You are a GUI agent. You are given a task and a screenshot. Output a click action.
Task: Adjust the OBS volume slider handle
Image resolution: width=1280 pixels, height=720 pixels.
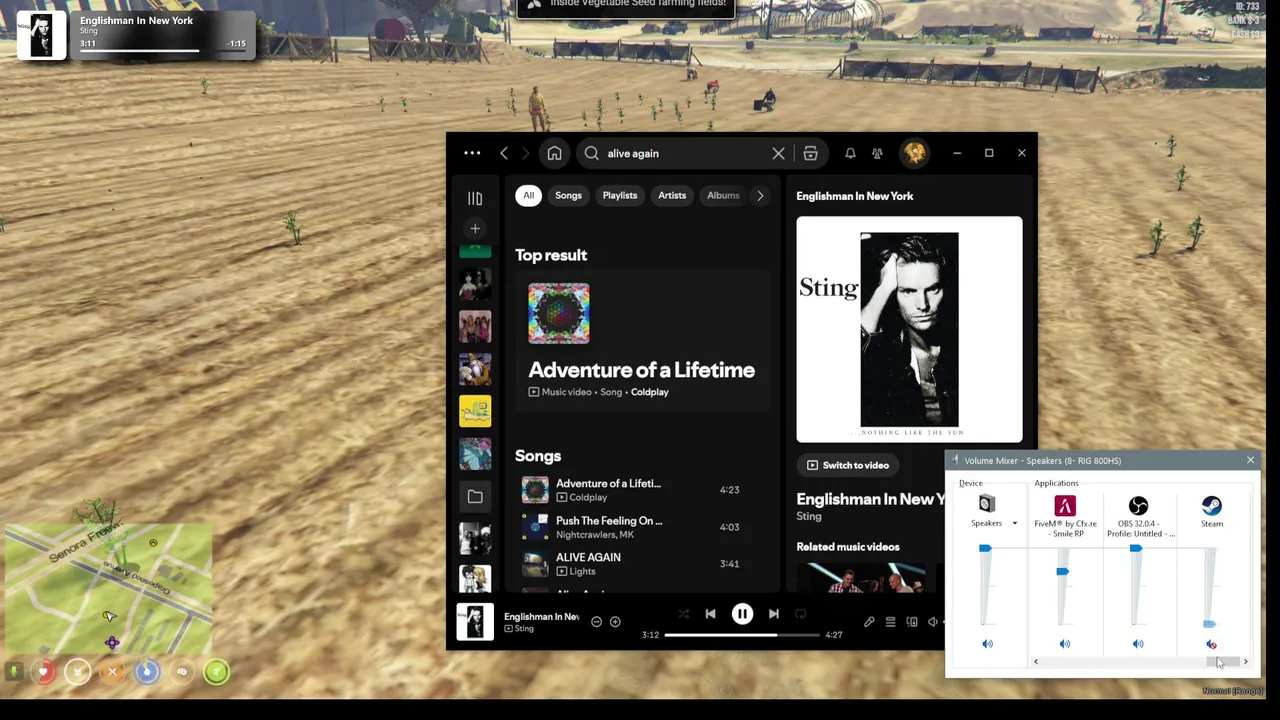[1136, 548]
